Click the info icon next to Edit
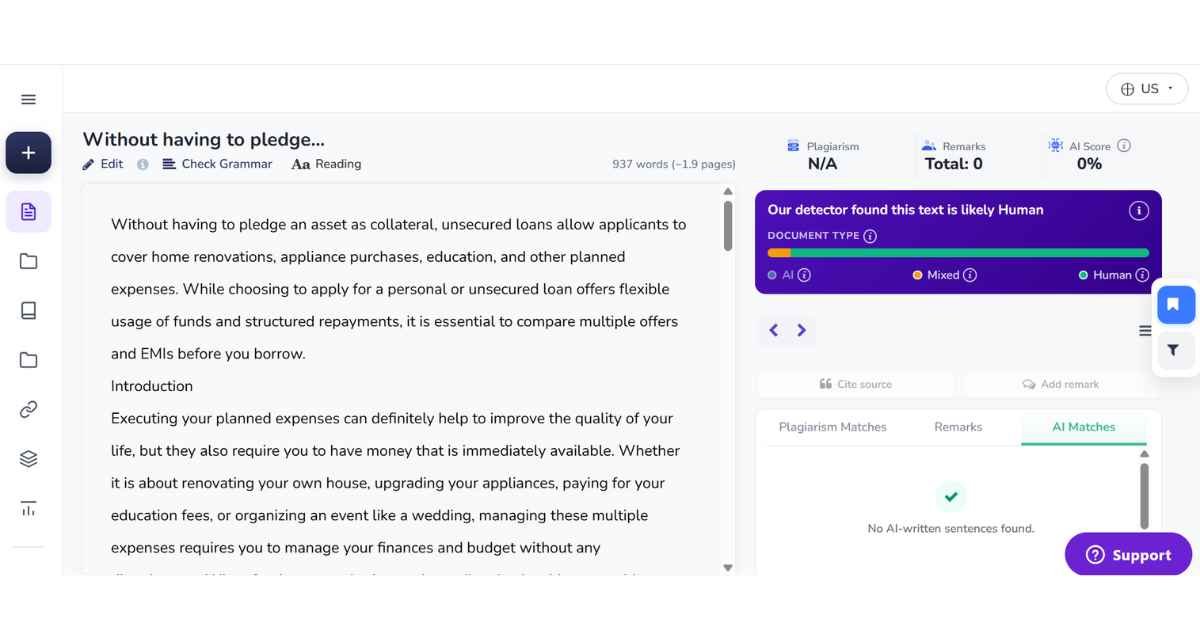The height and width of the screenshot is (630, 1200). point(143,164)
